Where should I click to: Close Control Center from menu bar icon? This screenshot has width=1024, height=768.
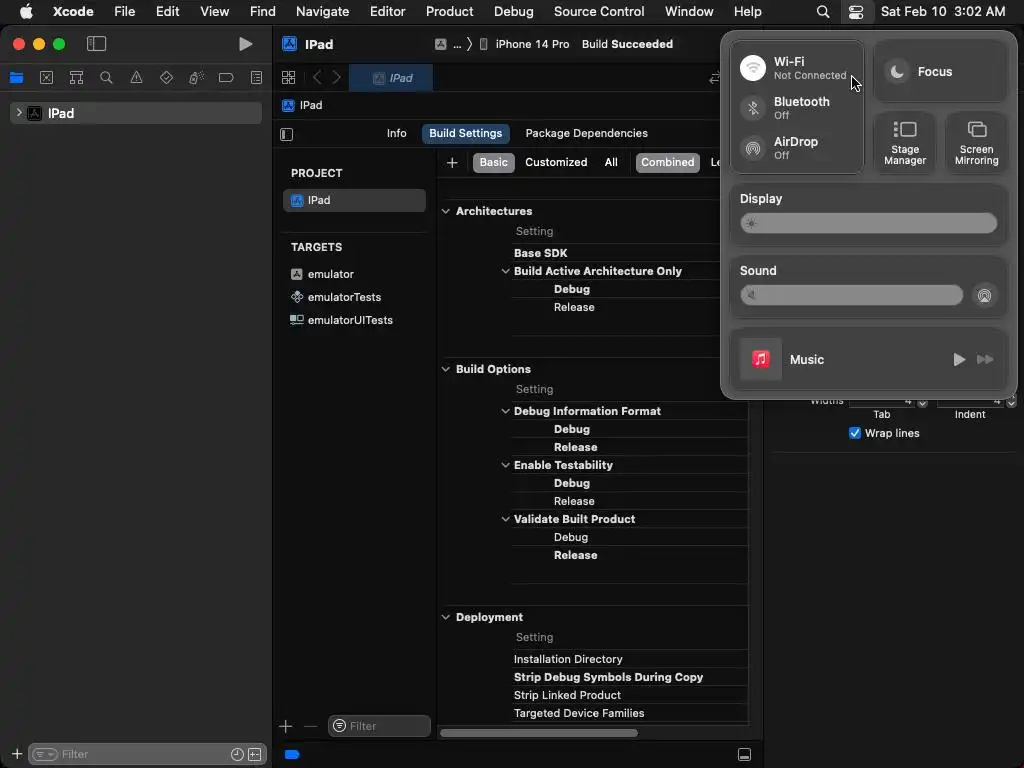(x=856, y=12)
